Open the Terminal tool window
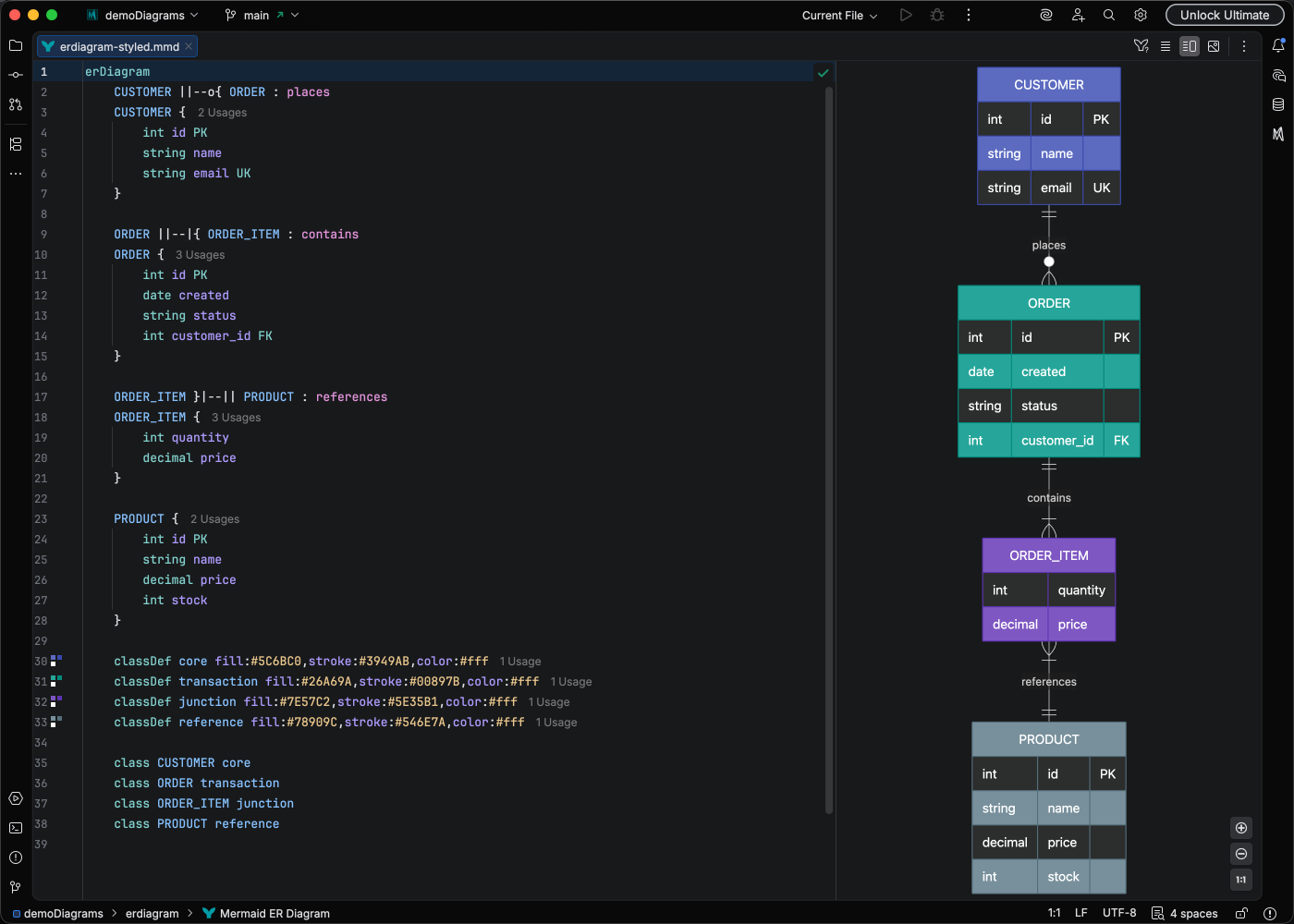This screenshot has width=1294, height=924. 16,828
